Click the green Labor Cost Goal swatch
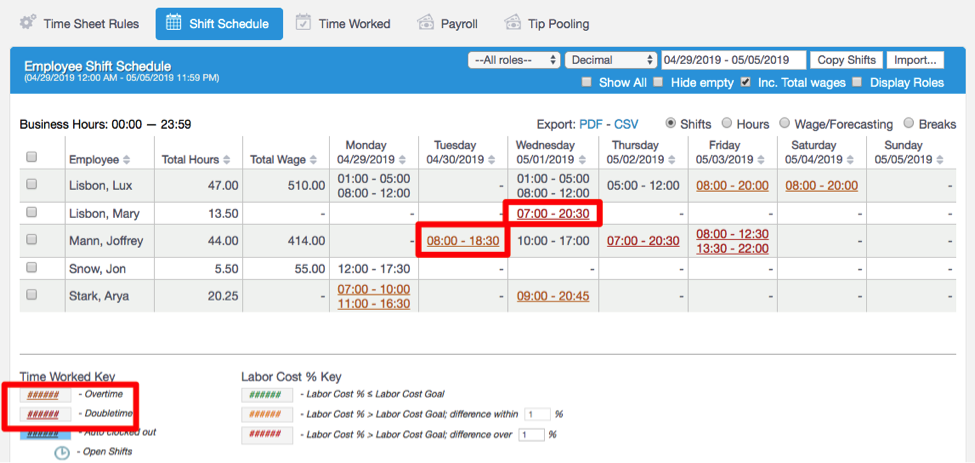 (x=267, y=395)
